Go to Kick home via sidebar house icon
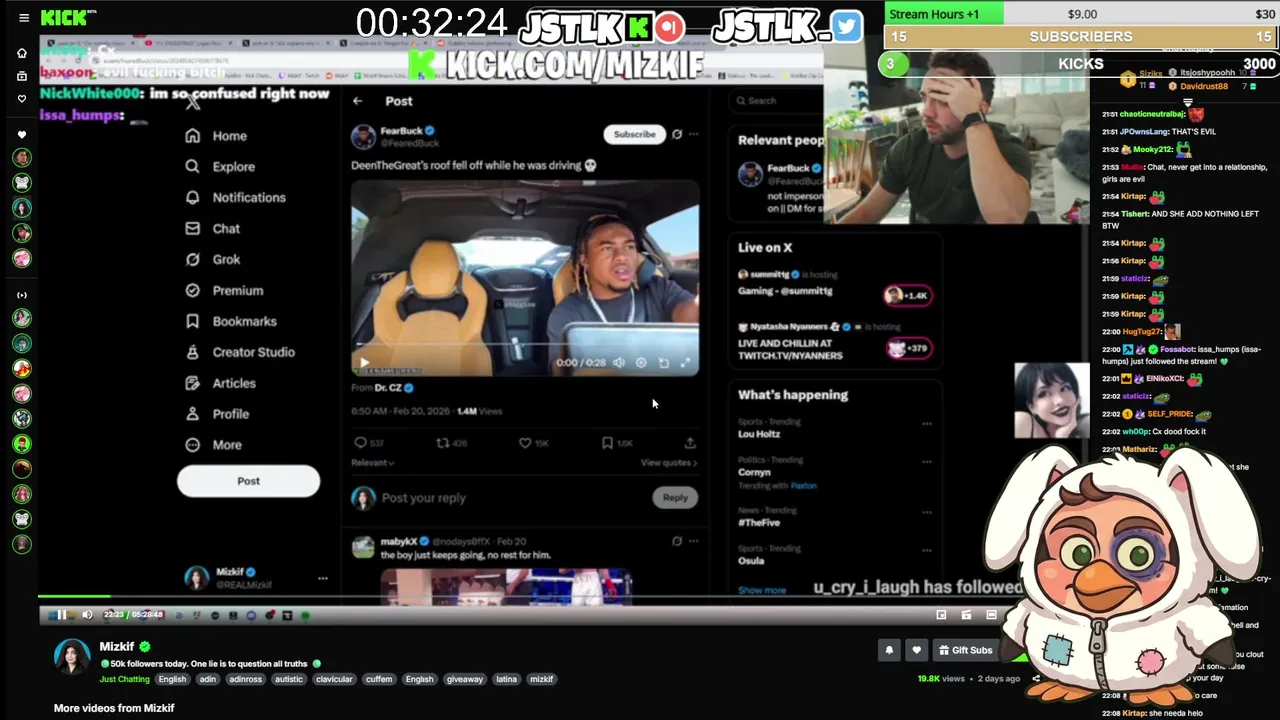Image resolution: width=1280 pixels, height=720 pixels. [22, 53]
